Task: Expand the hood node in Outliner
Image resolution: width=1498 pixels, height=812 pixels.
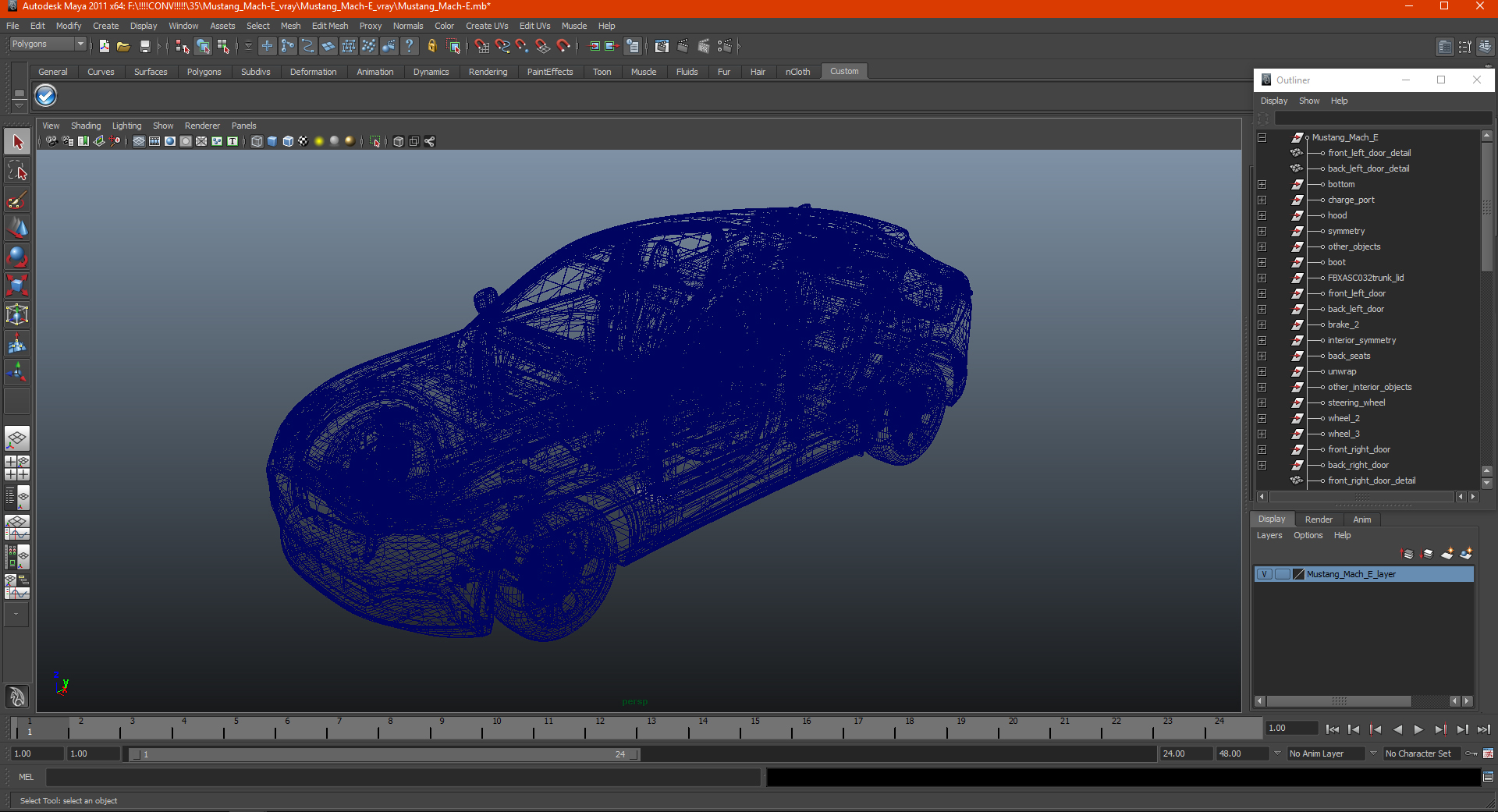Action: (x=1262, y=215)
